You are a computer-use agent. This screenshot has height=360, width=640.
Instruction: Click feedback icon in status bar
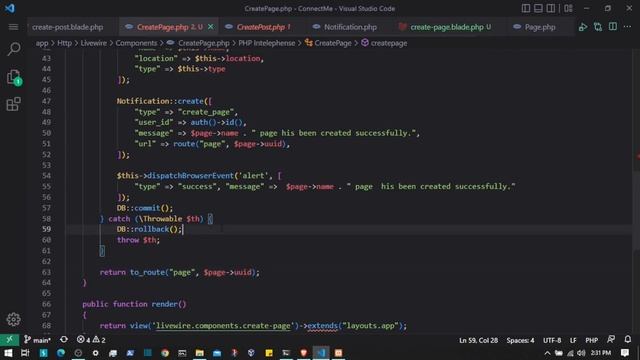tap(611, 340)
